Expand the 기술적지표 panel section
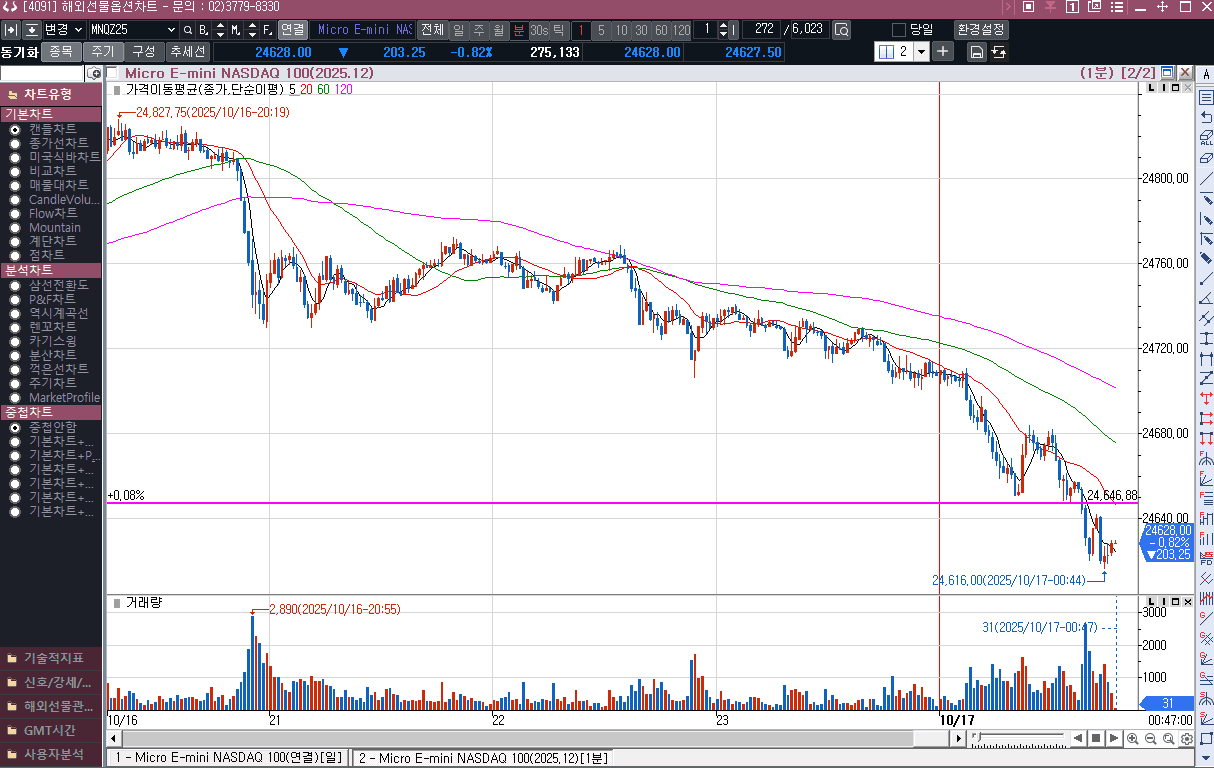1214x768 pixels. (51, 658)
